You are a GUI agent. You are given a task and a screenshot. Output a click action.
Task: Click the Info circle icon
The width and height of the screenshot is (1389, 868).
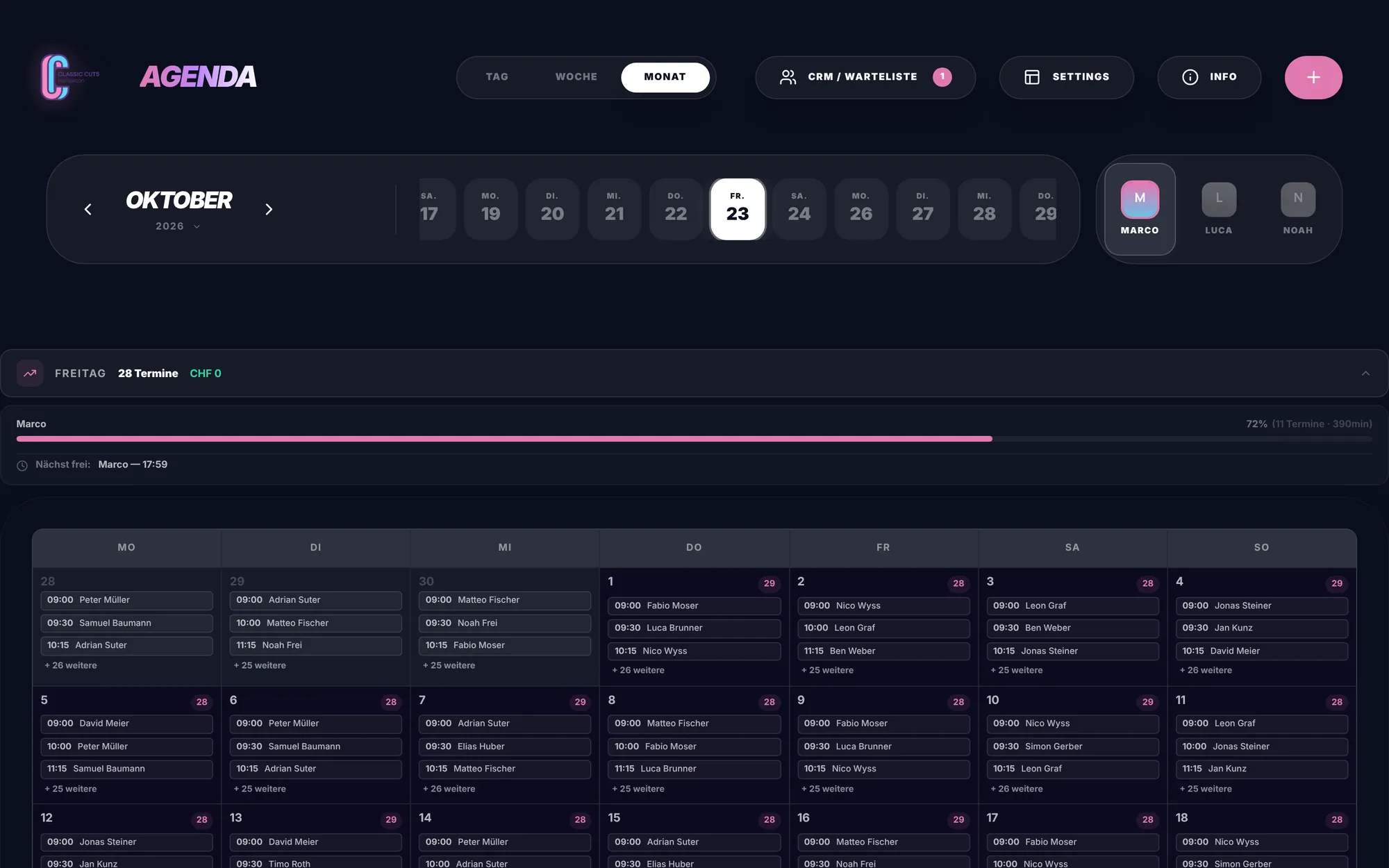click(1190, 77)
